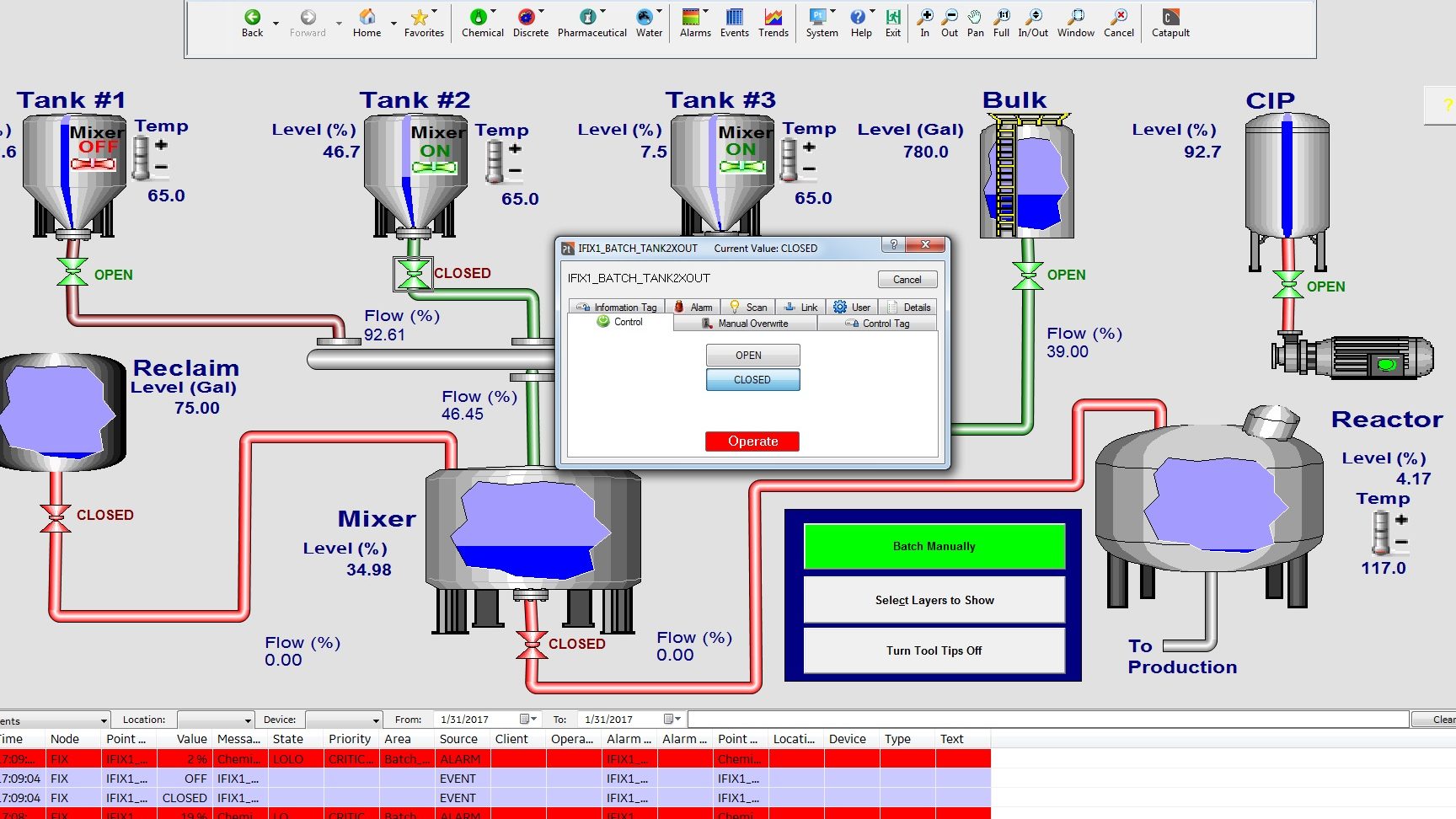The width and height of the screenshot is (1456, 819).
Task: Click the Zoom In magnifier icon
Action: 924,18
